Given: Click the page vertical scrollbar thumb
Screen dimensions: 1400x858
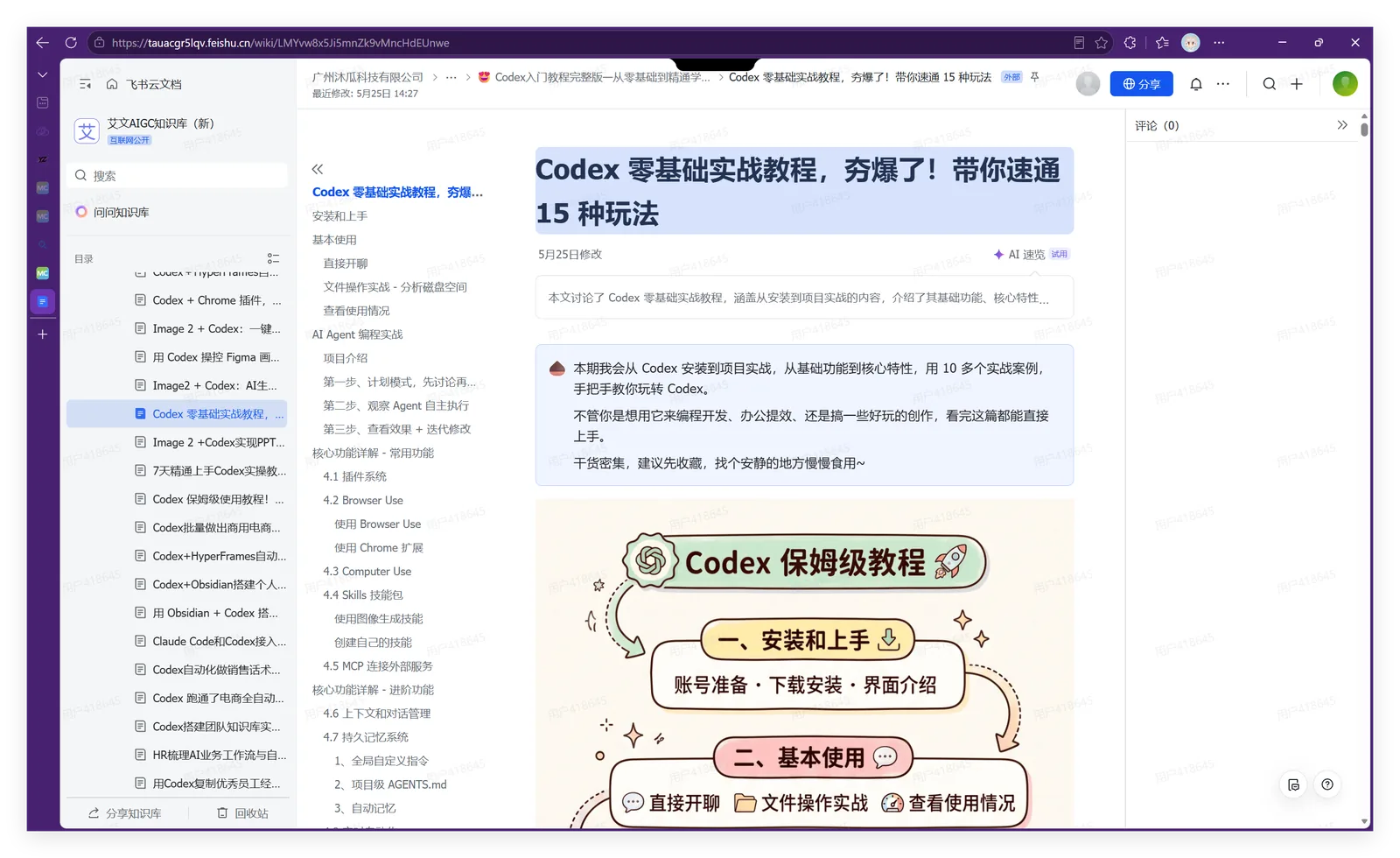Looking at the screenshot, I should [1364, 129].
